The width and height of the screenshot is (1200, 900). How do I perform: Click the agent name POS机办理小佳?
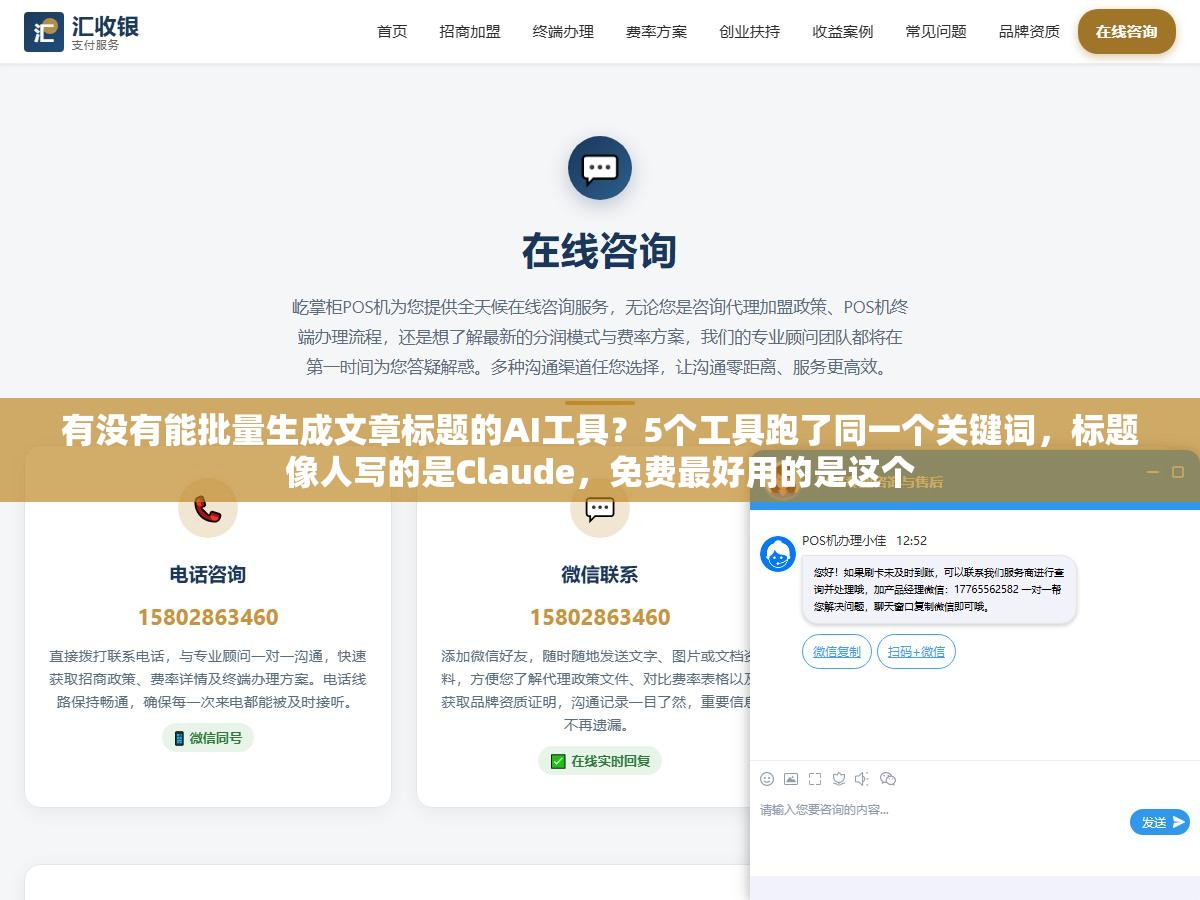[844, 541]
